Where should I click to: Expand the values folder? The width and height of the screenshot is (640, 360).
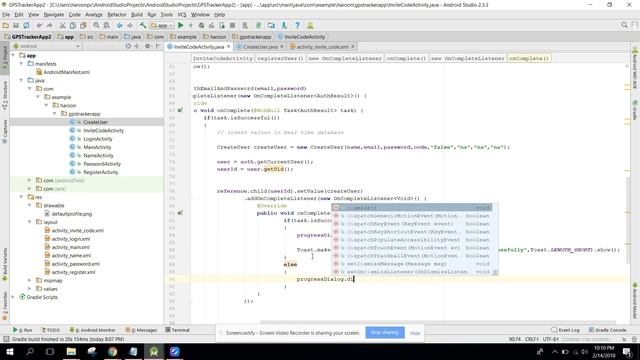[29, 289]
